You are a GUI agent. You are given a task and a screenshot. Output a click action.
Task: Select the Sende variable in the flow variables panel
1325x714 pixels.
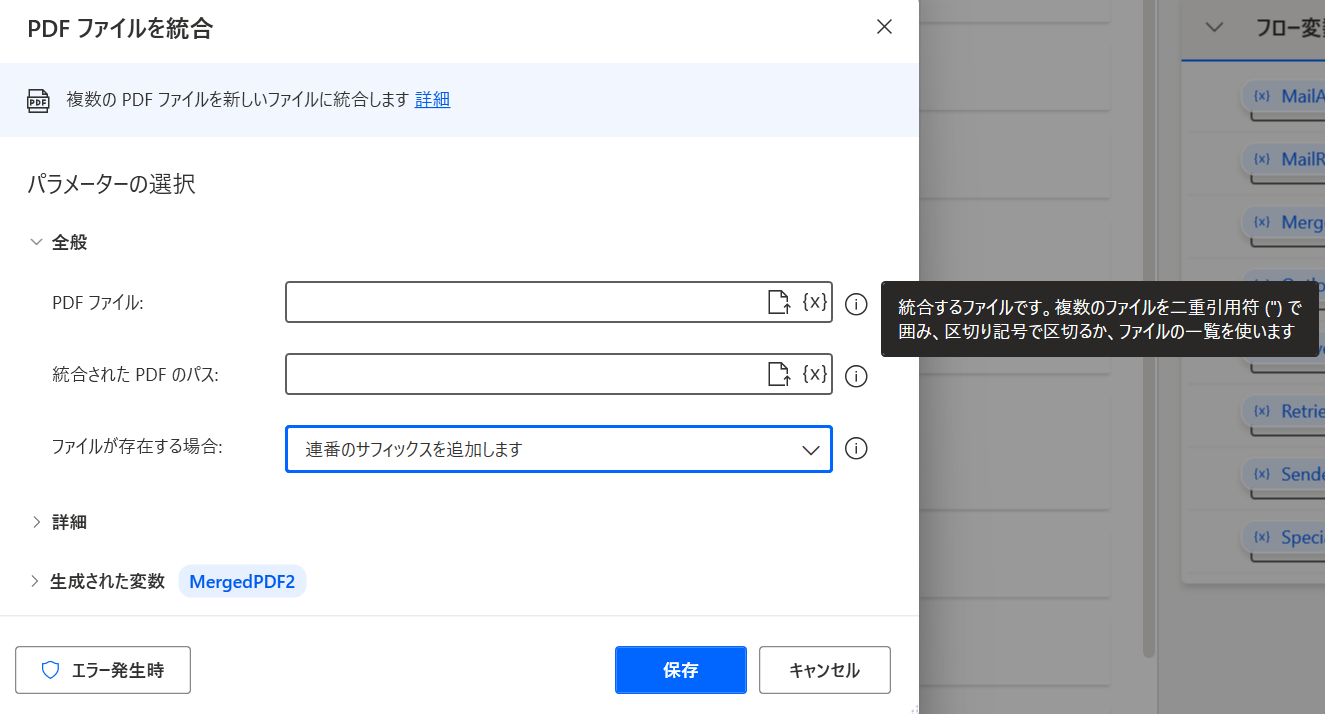pos(1284,475)
